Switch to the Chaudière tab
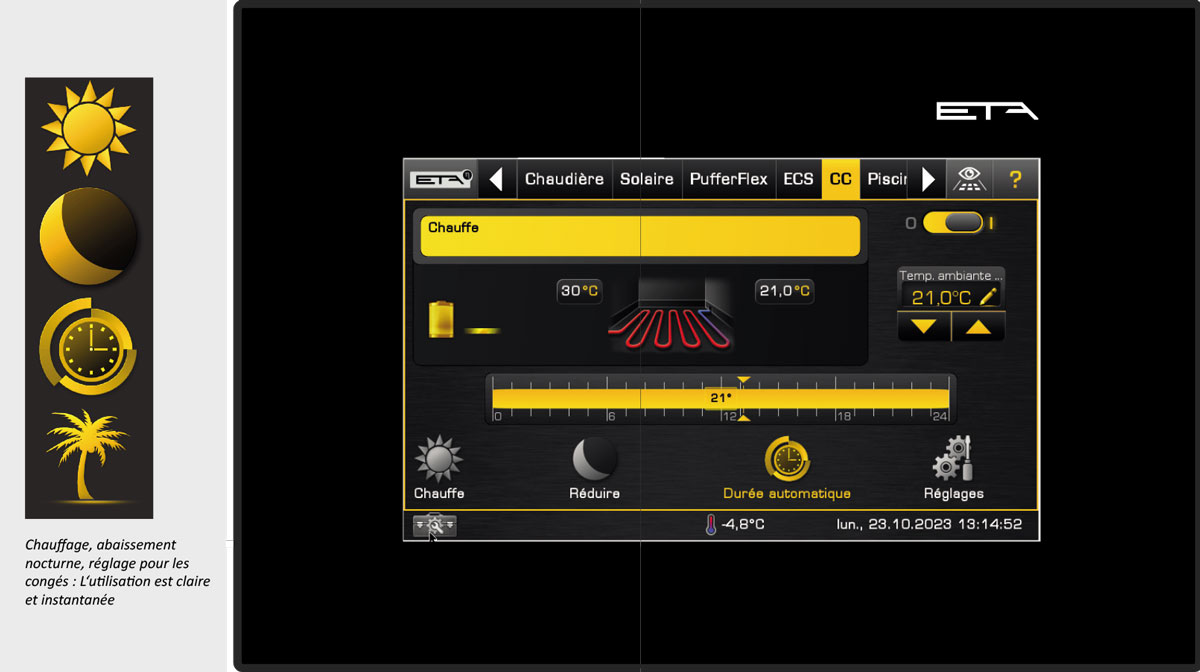The width and height of the screenshot is (1200, 672). pyautogui.click(x=564, y=180)
